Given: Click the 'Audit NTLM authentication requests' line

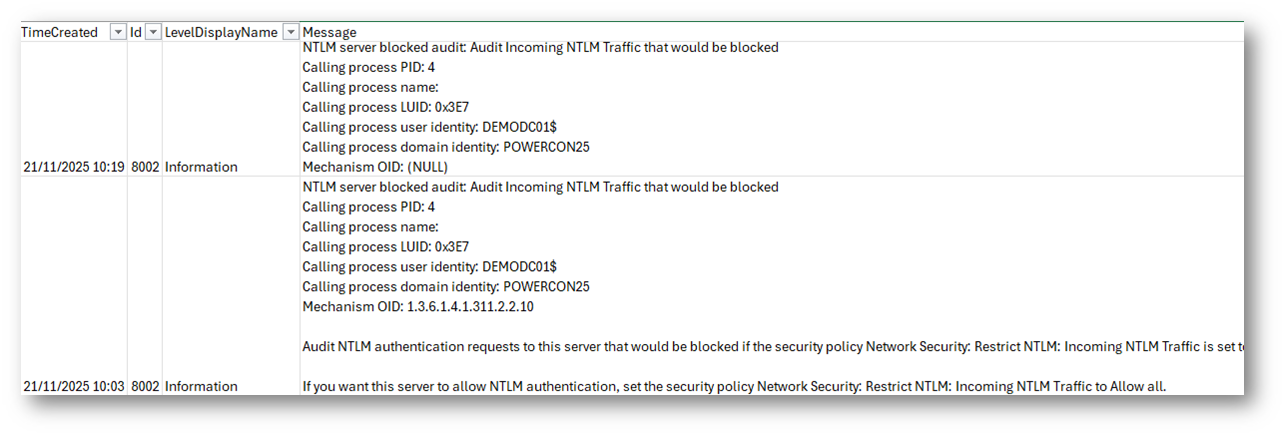Looking at the screenshot, I should [x=770, y=346].
